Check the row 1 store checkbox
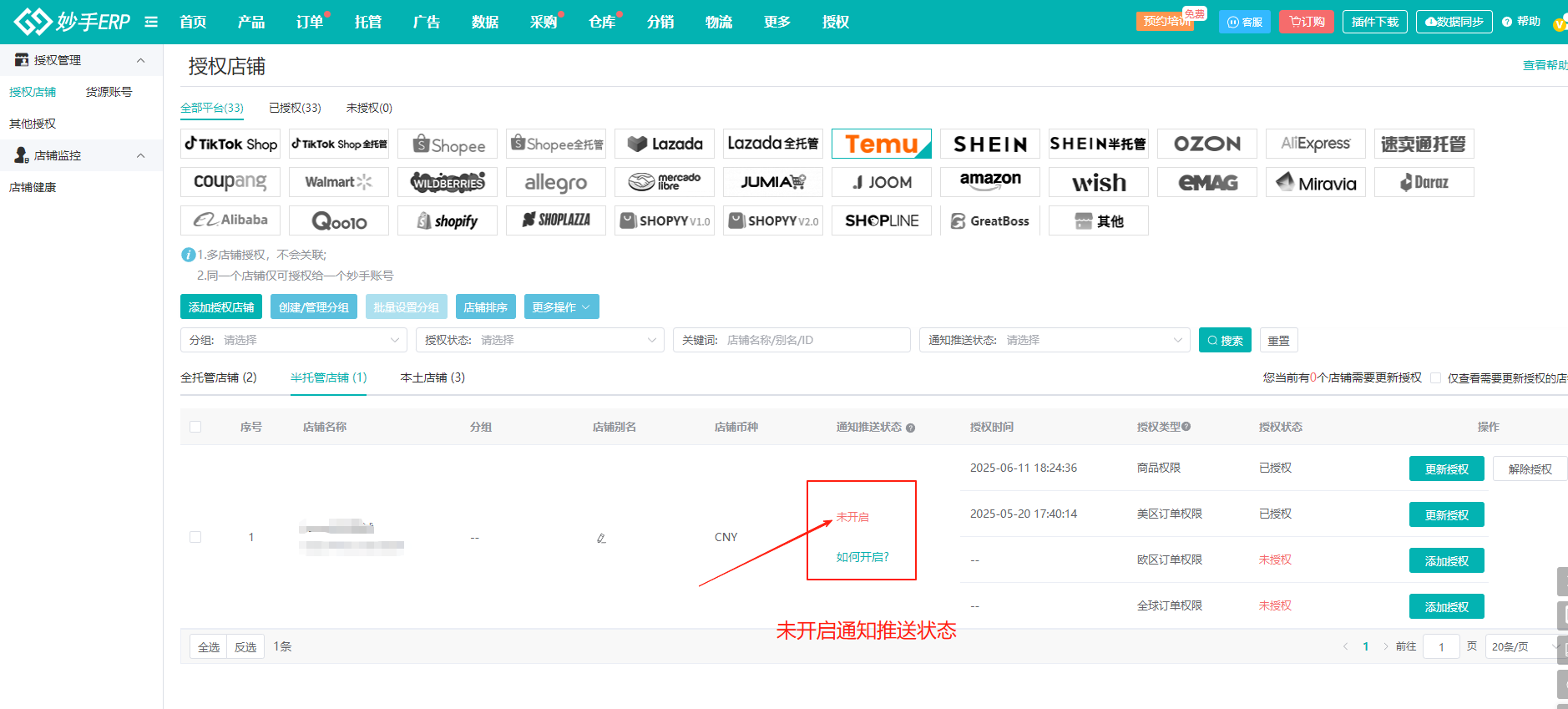The image size is (1568, 709). tap(195, 537)
